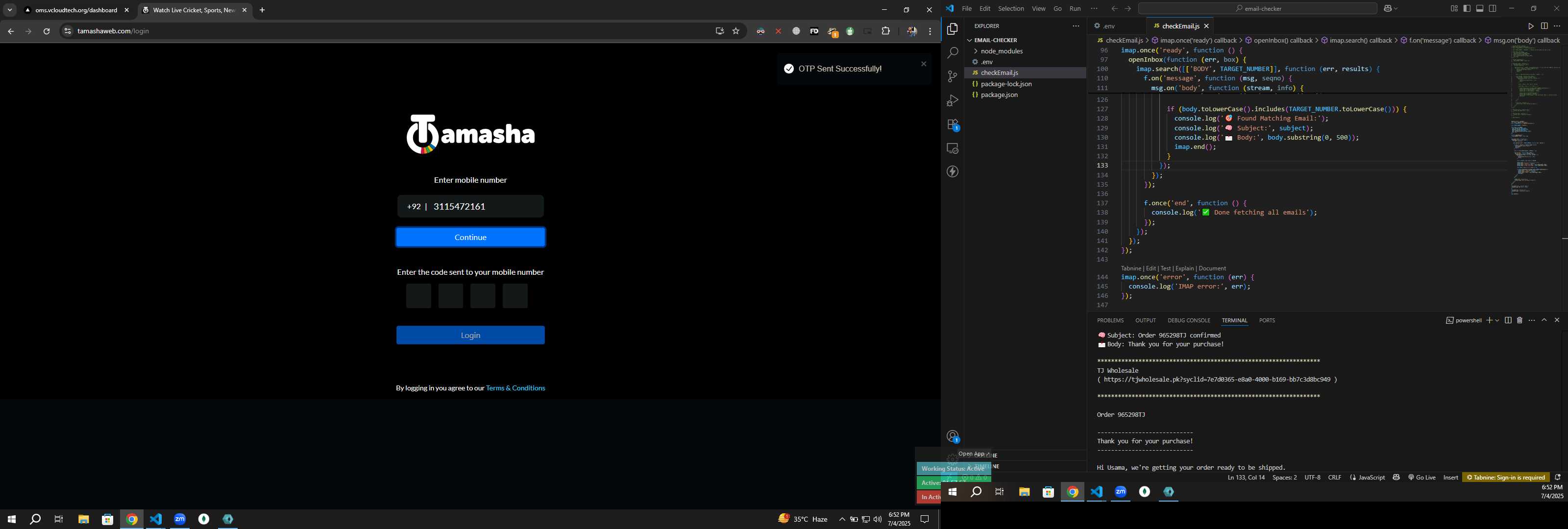Switch to oms.vcloudtech.org dashboard Chrome tab

[x=76, y=10]
